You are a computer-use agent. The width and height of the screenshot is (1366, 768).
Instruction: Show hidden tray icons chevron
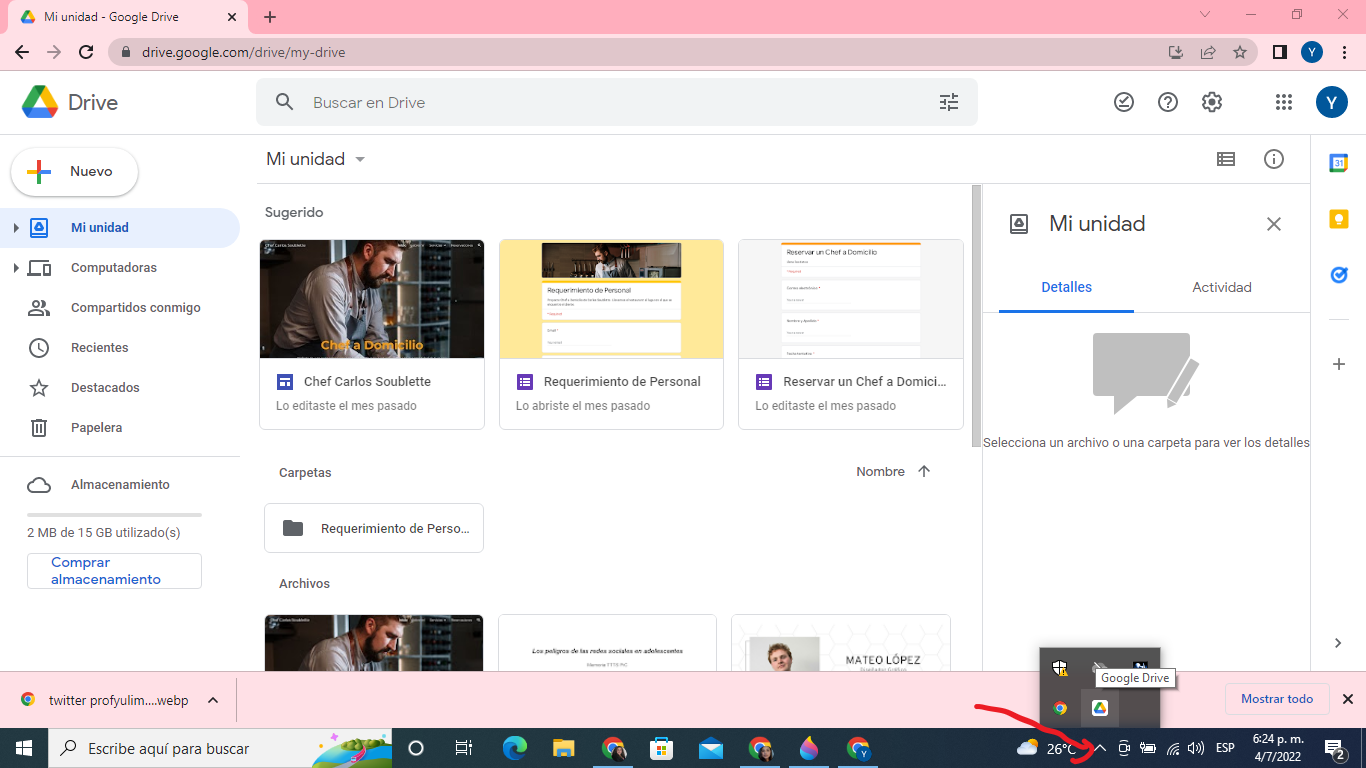click(x=1100, y=748)
